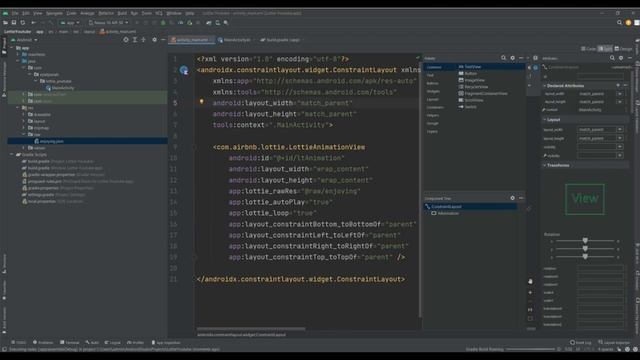Collapse the res folder node
Image resolution: width=640 pixels, height=360 pixels.
[18, 108]
